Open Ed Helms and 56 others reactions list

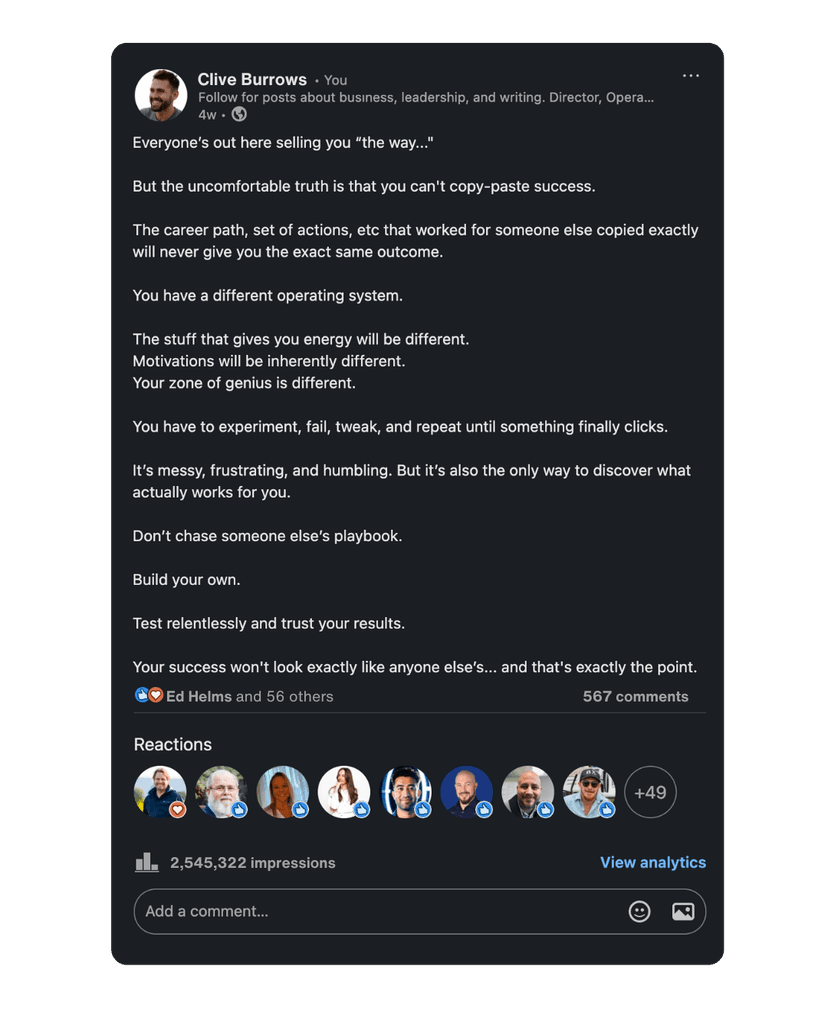tap(249, 696)
